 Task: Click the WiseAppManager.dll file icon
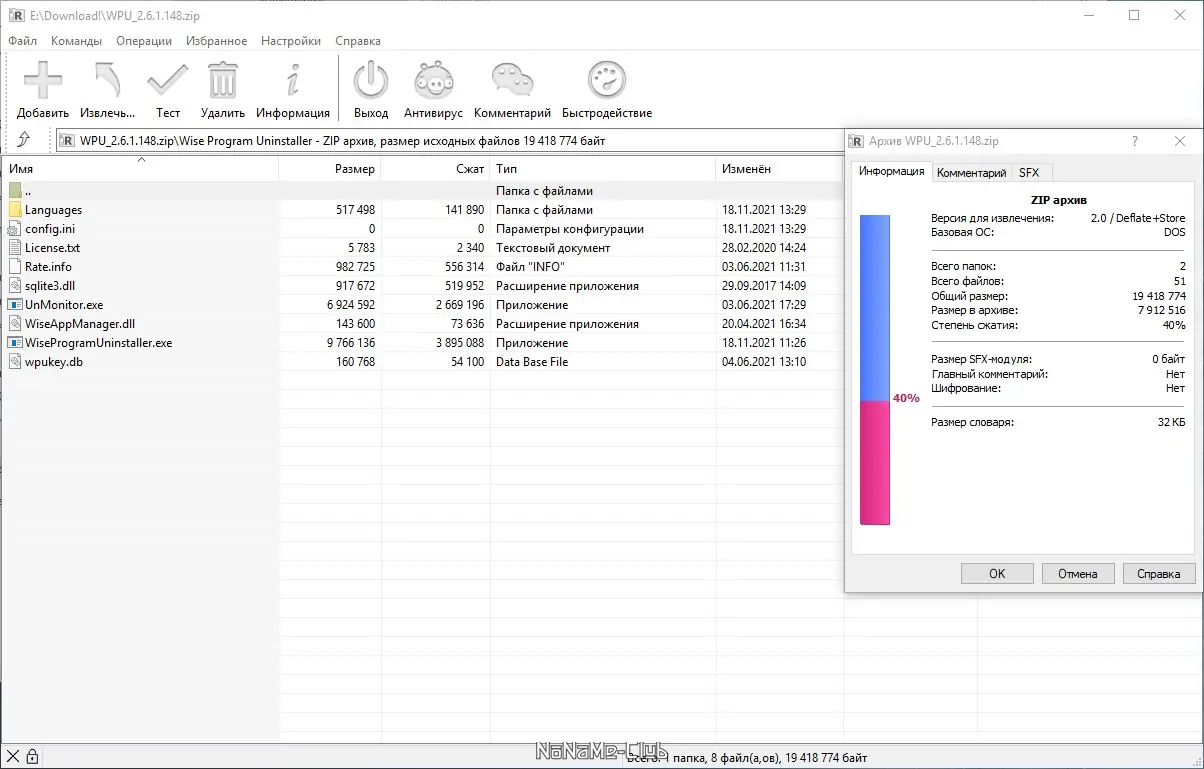[15, 324]
